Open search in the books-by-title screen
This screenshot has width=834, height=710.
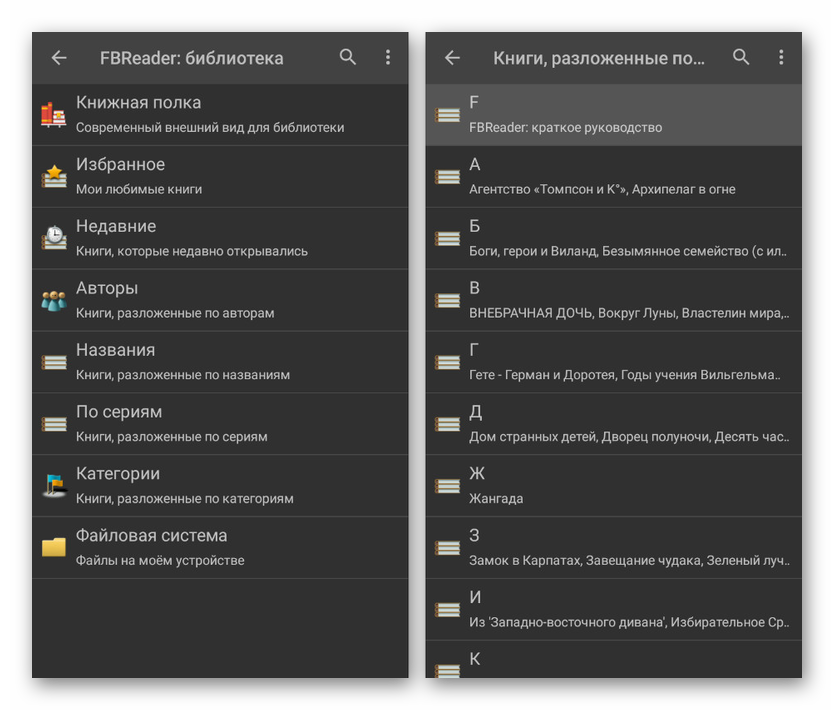[741, 57]
